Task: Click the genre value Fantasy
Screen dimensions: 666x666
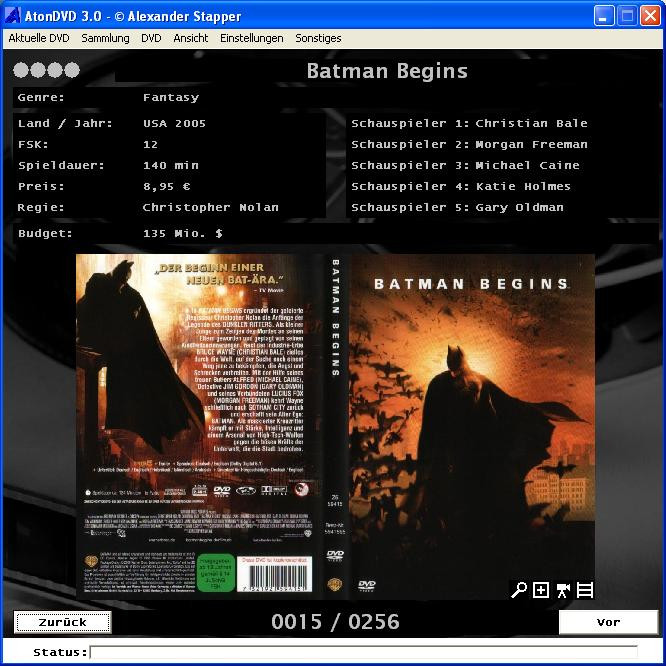Action: [171, 98]
